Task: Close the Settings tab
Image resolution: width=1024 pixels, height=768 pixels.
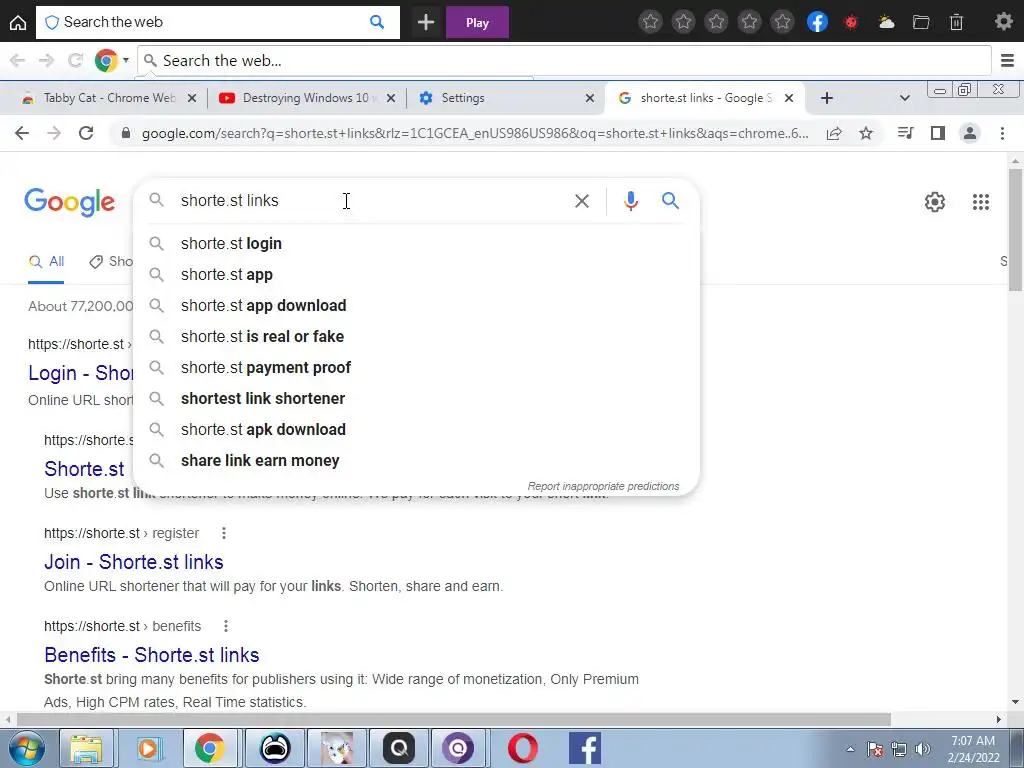Action: point(590,98)
